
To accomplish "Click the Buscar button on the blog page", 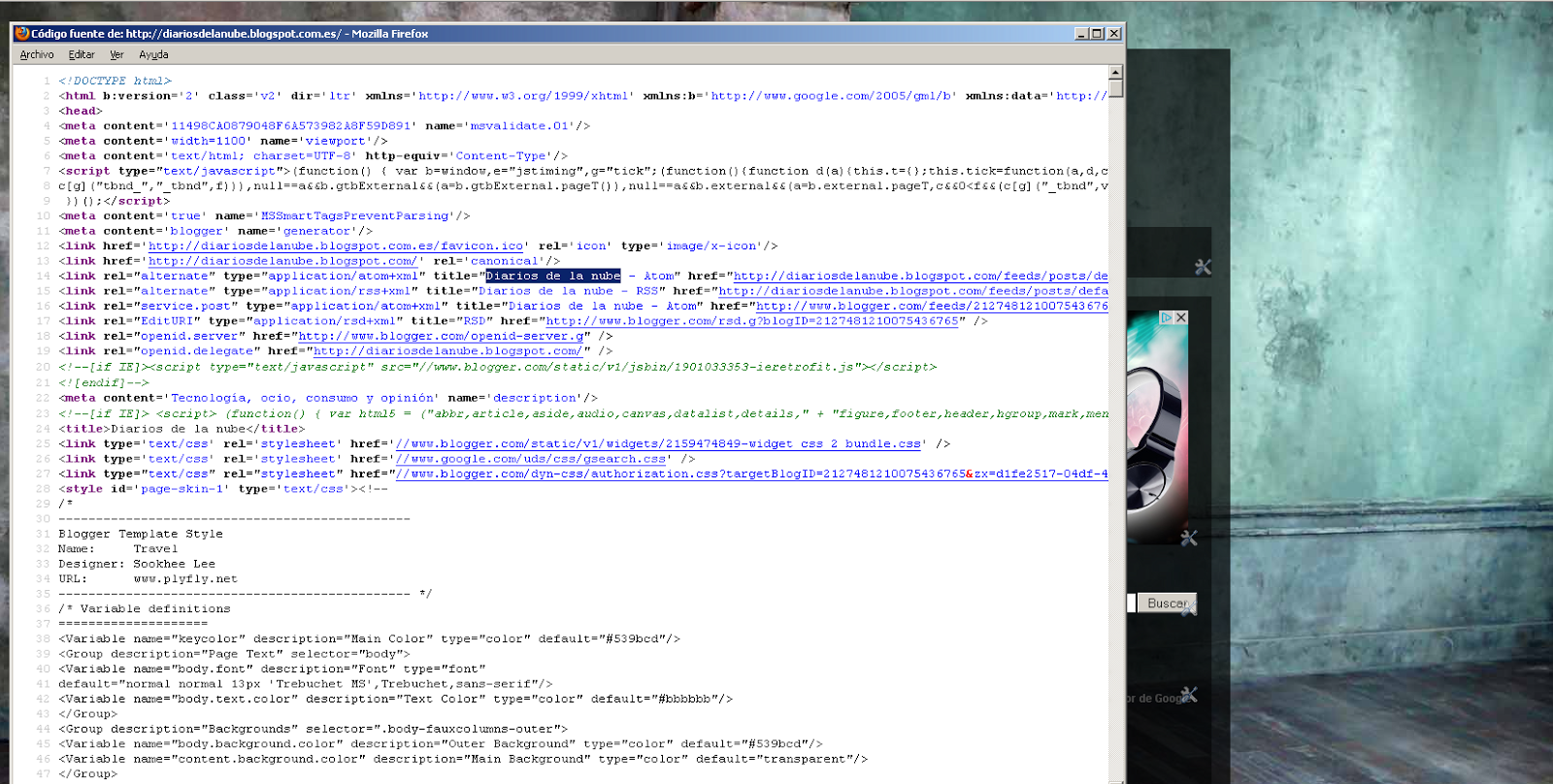I will pyautogui.click(x=1166, y=604).
